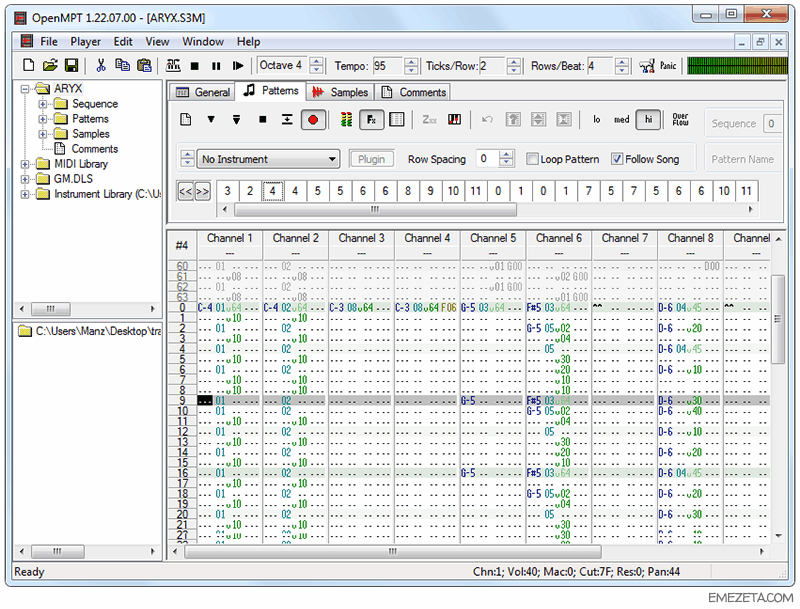Expand the Sequence folder node
This screenshot has width=800, height=609.
click(43, 104)
